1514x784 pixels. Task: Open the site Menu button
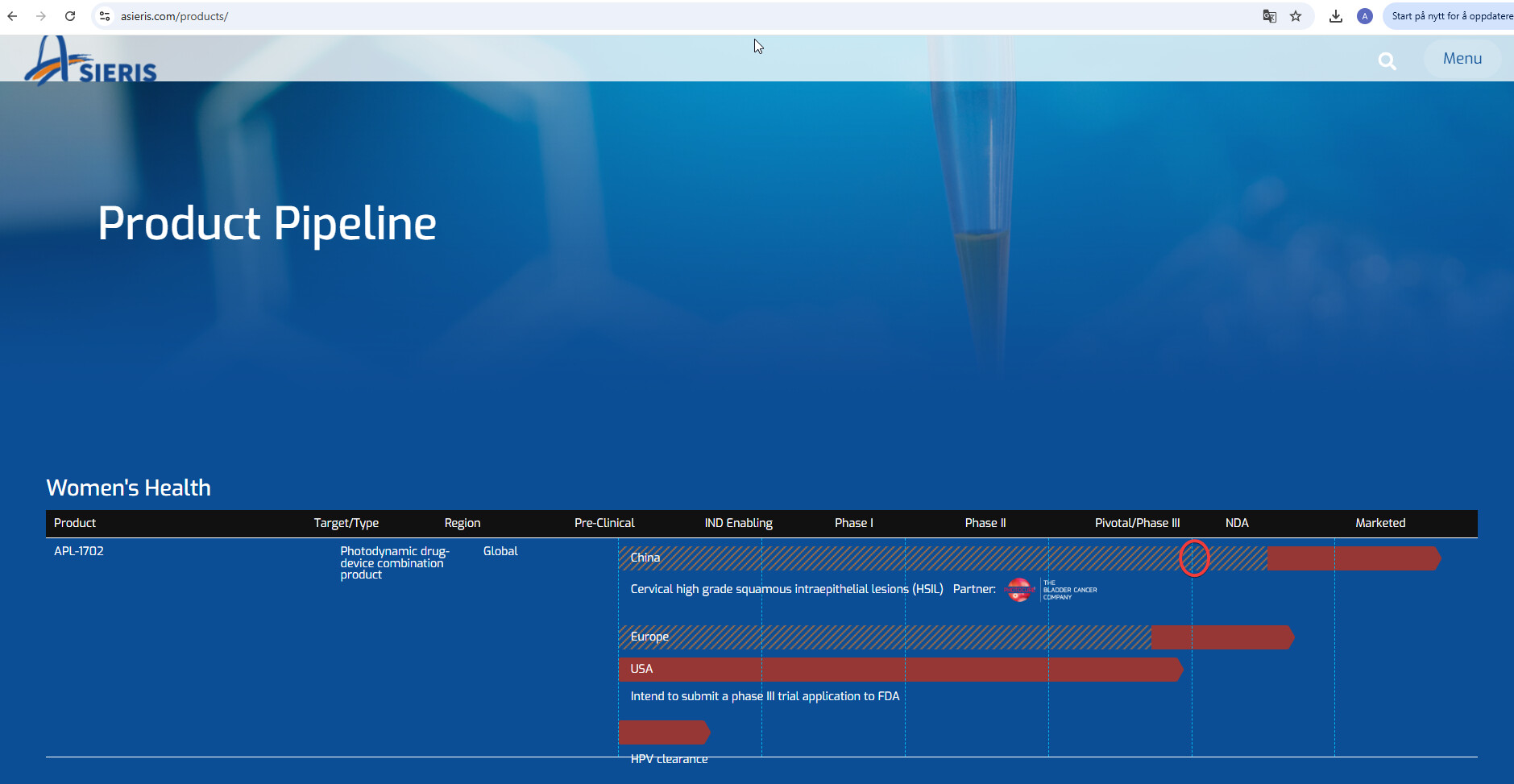pyautogui.click(x=1462, y=59)
